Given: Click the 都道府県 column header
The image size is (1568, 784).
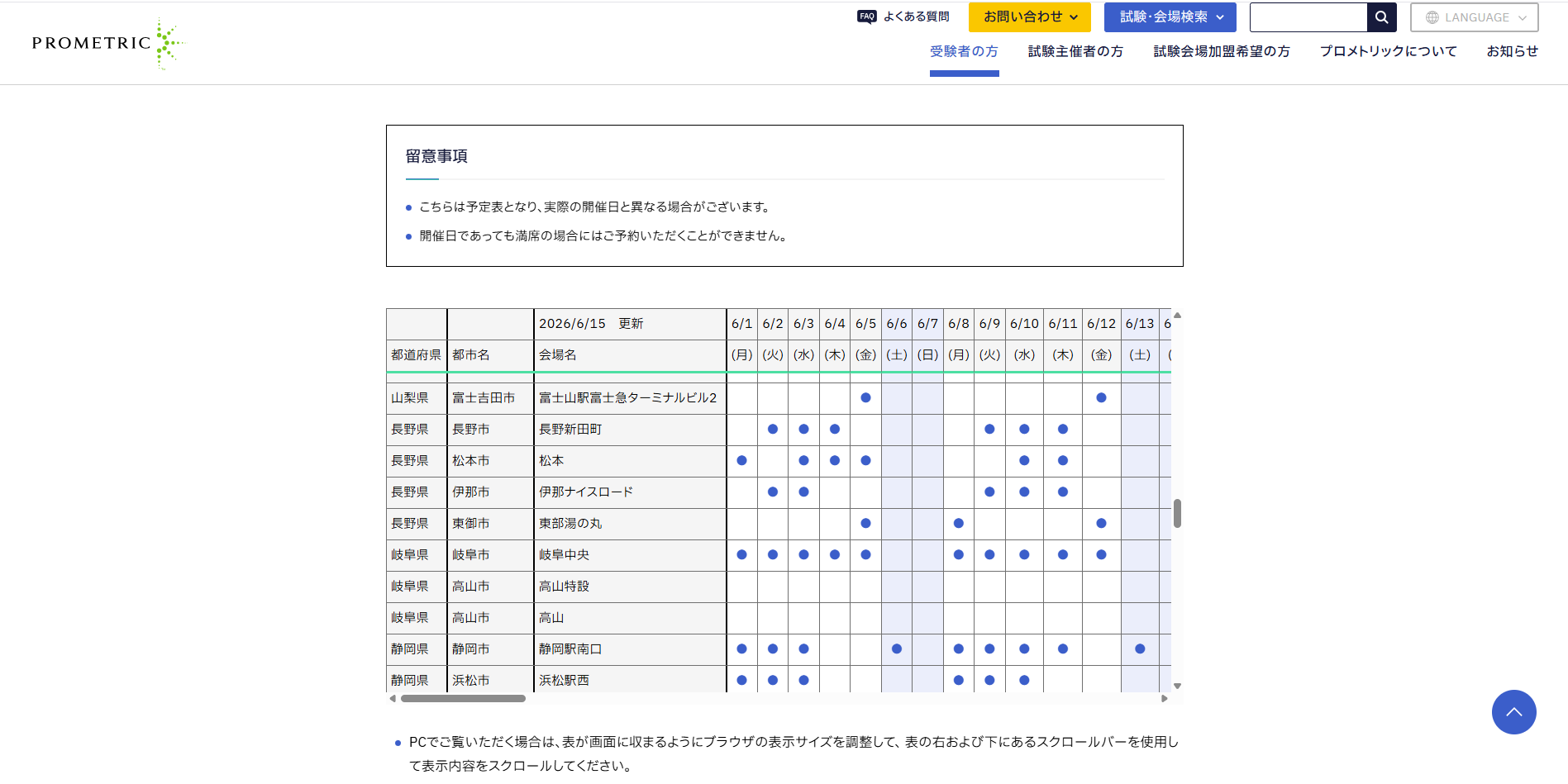Looking at the screenshot, I should click(x=417, y=355).
